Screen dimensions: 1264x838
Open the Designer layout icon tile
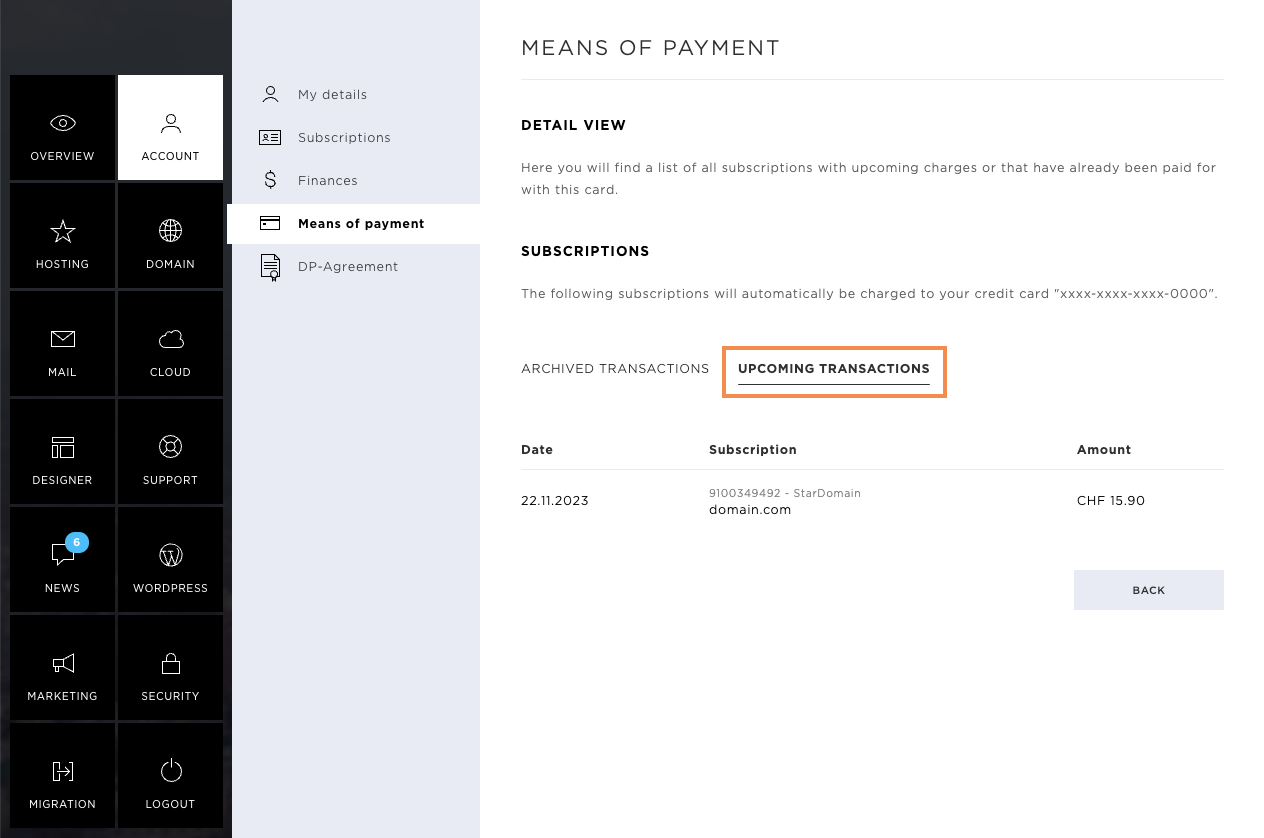pos(62,452)
